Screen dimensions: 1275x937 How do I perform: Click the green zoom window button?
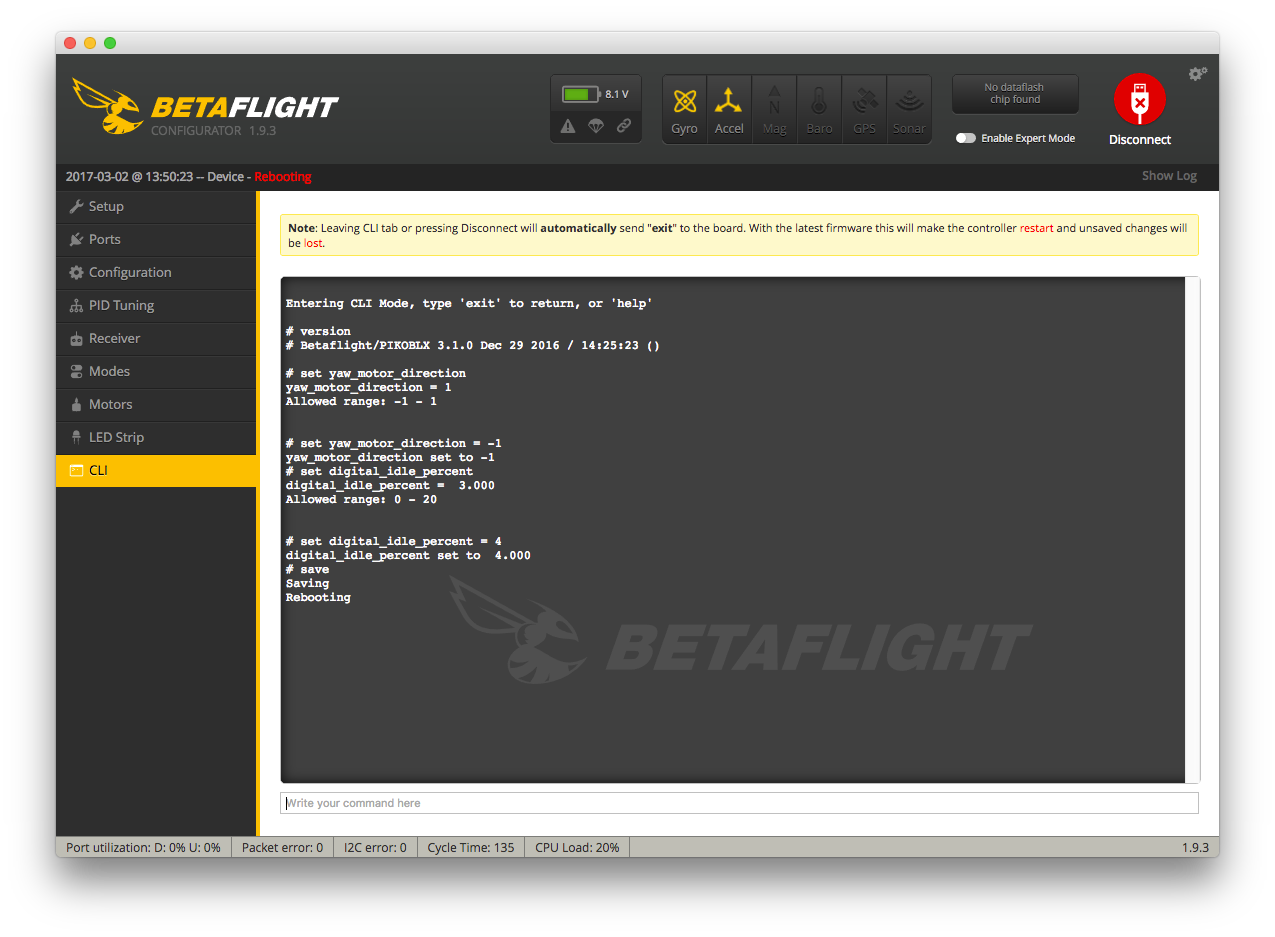[110, 43]
